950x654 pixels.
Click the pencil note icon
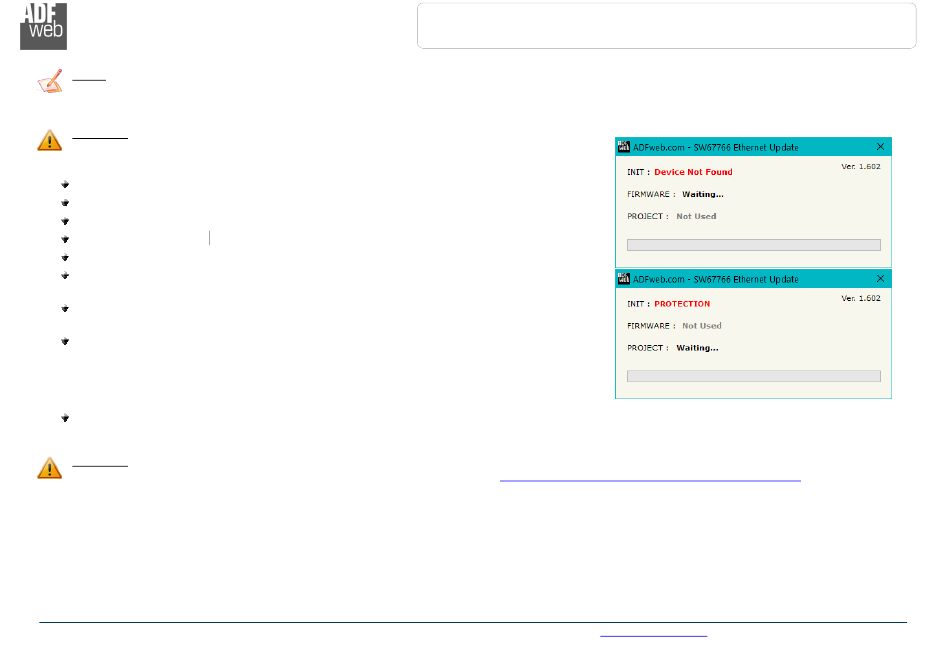coord(50,81)
